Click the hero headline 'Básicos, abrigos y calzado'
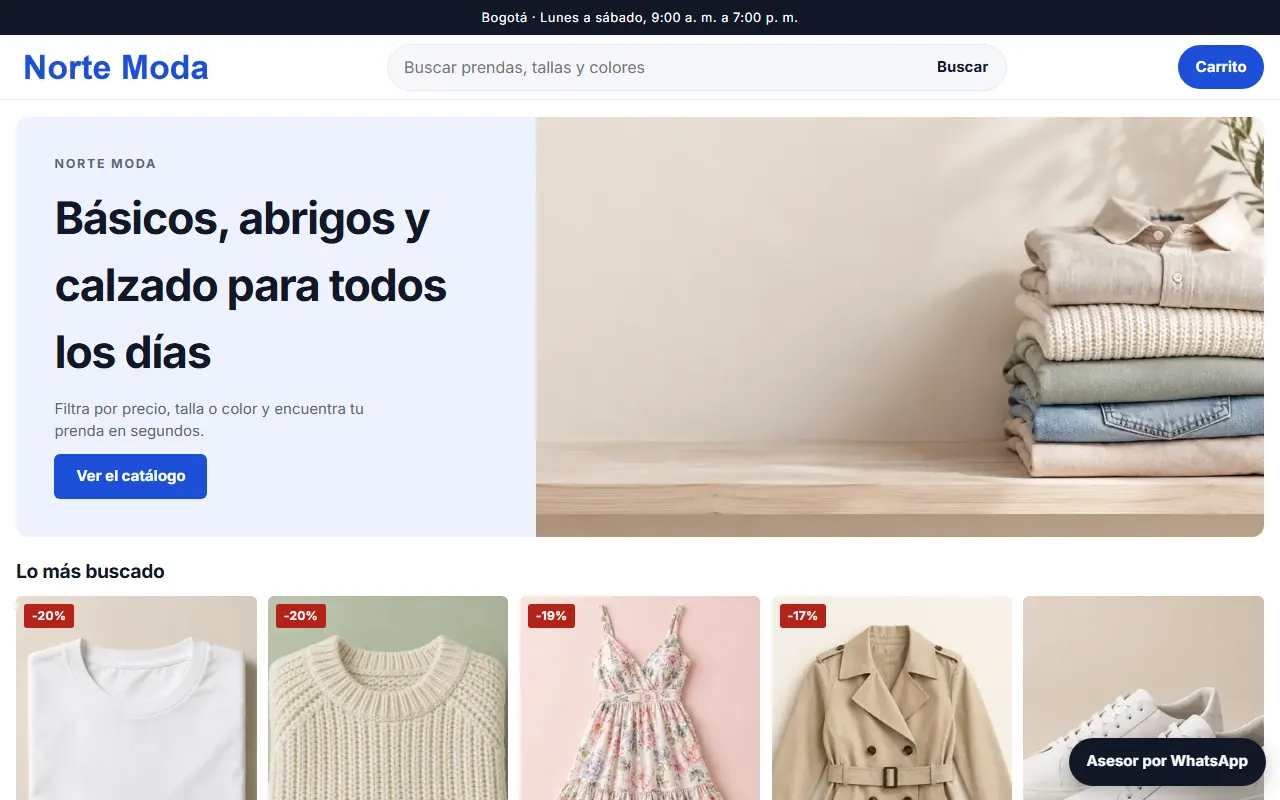This screenshot has width=1280, height=800. [250, 285]
